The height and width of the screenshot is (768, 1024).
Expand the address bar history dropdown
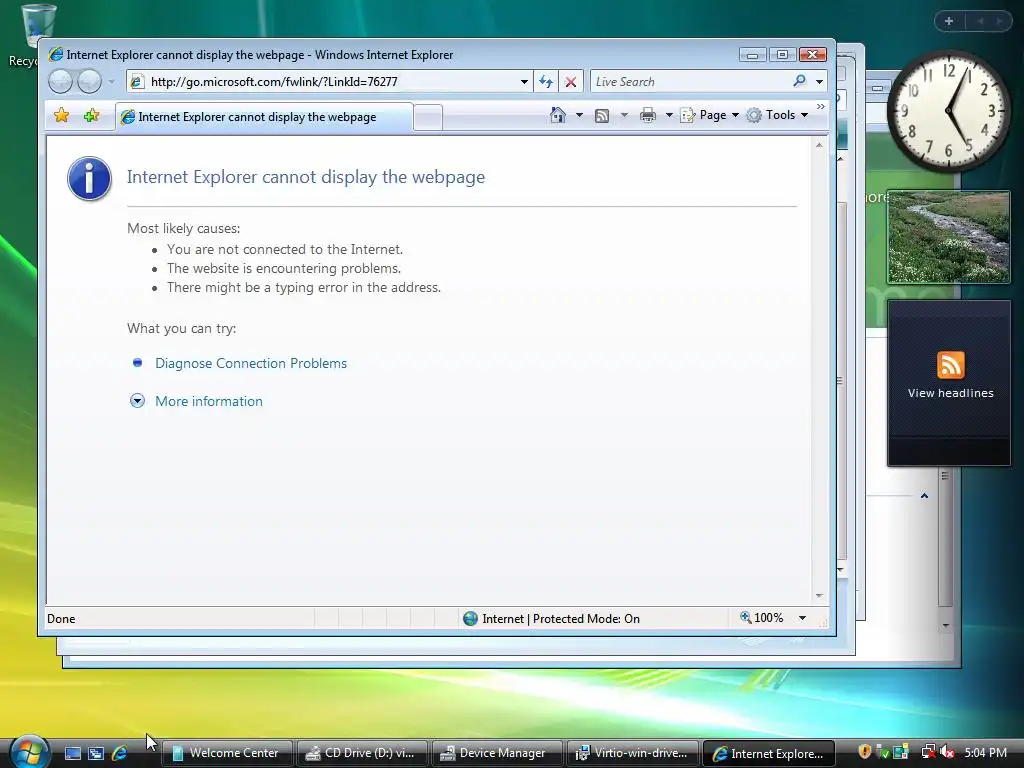(x=524, y=82)
